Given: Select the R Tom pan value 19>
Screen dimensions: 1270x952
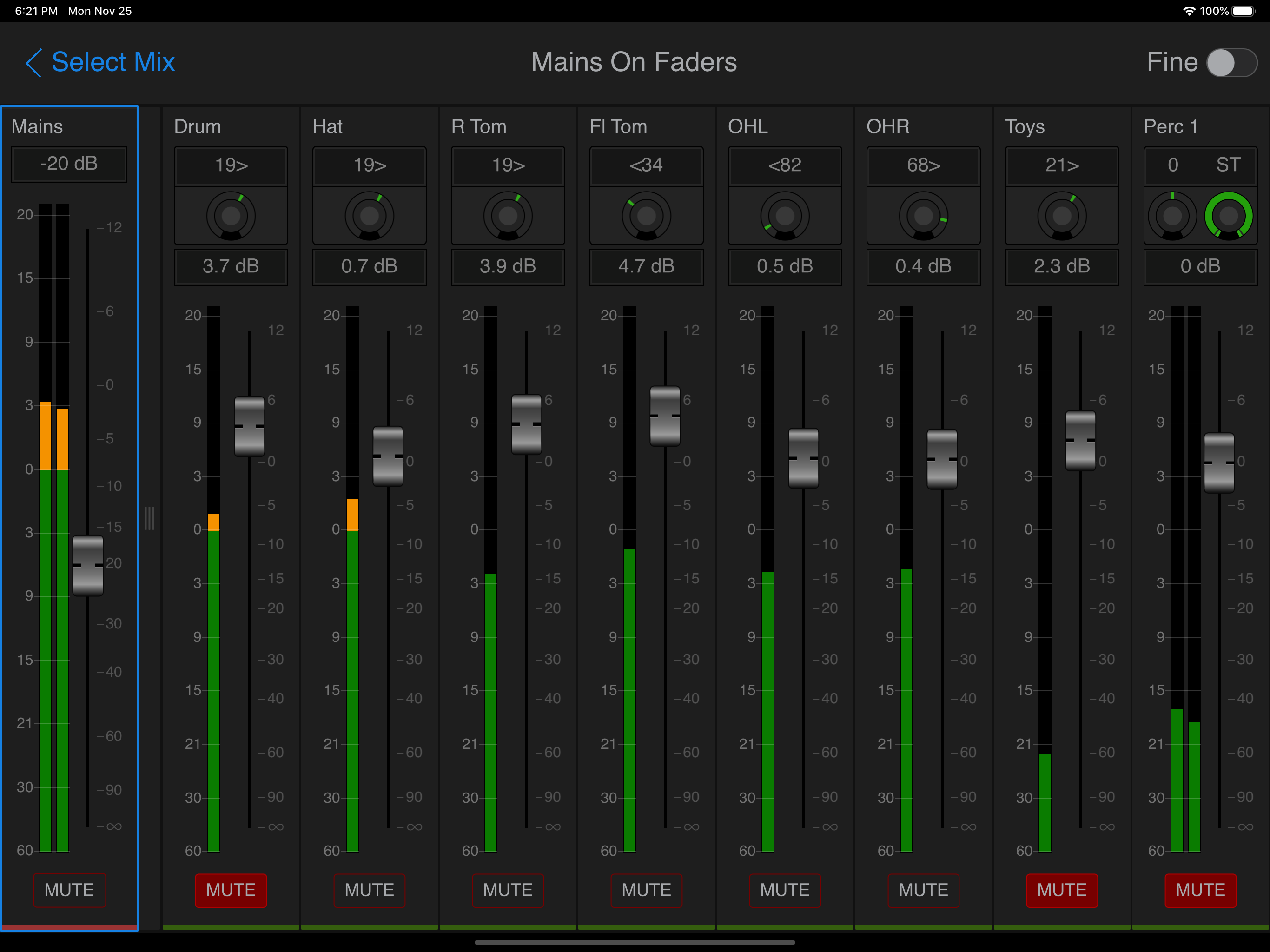Looking at the screenshot, I should point(508,165).
